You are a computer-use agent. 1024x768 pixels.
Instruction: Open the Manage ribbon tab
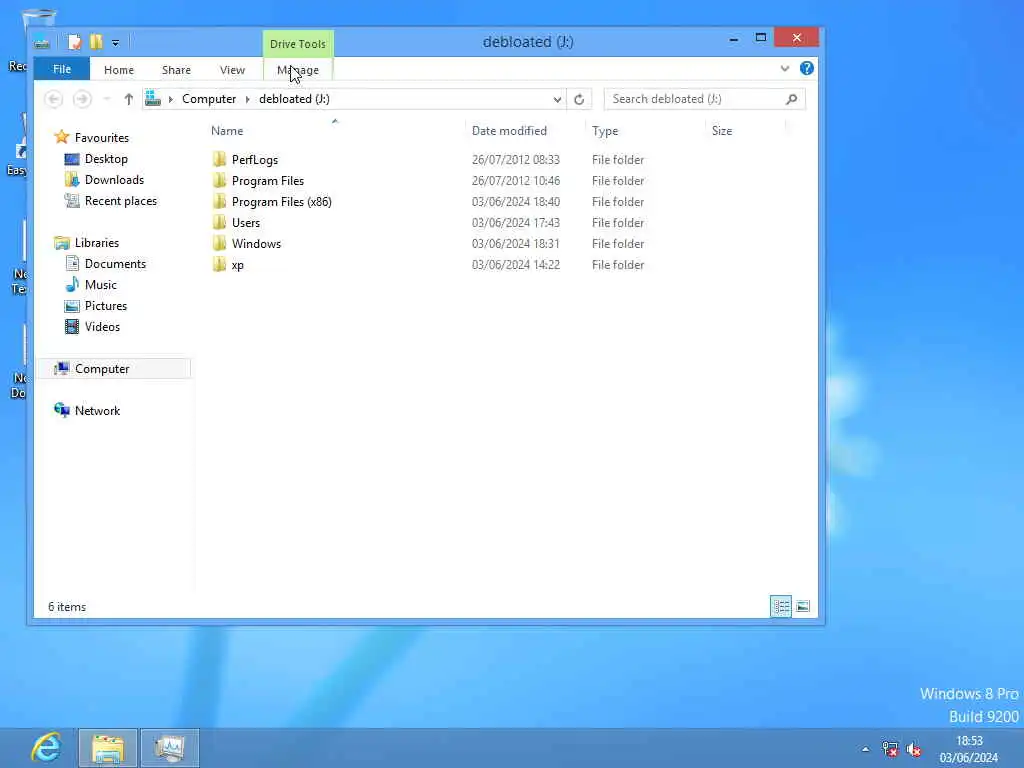click(x=298, y=70)
